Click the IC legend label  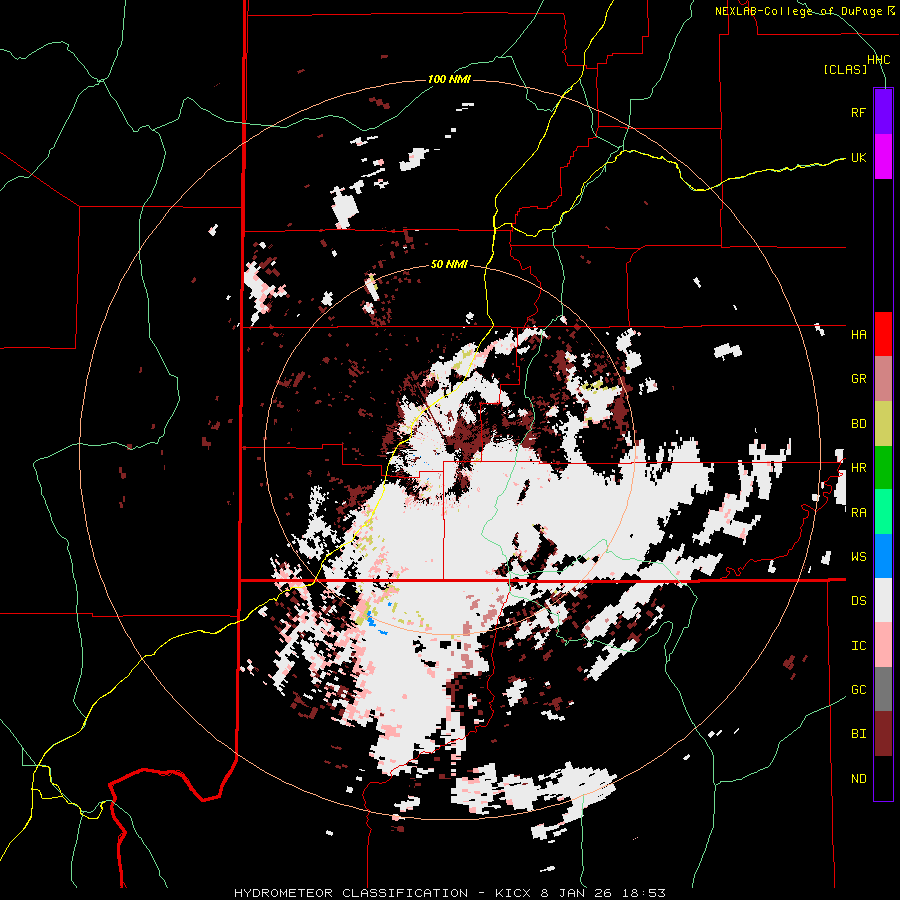858,646
